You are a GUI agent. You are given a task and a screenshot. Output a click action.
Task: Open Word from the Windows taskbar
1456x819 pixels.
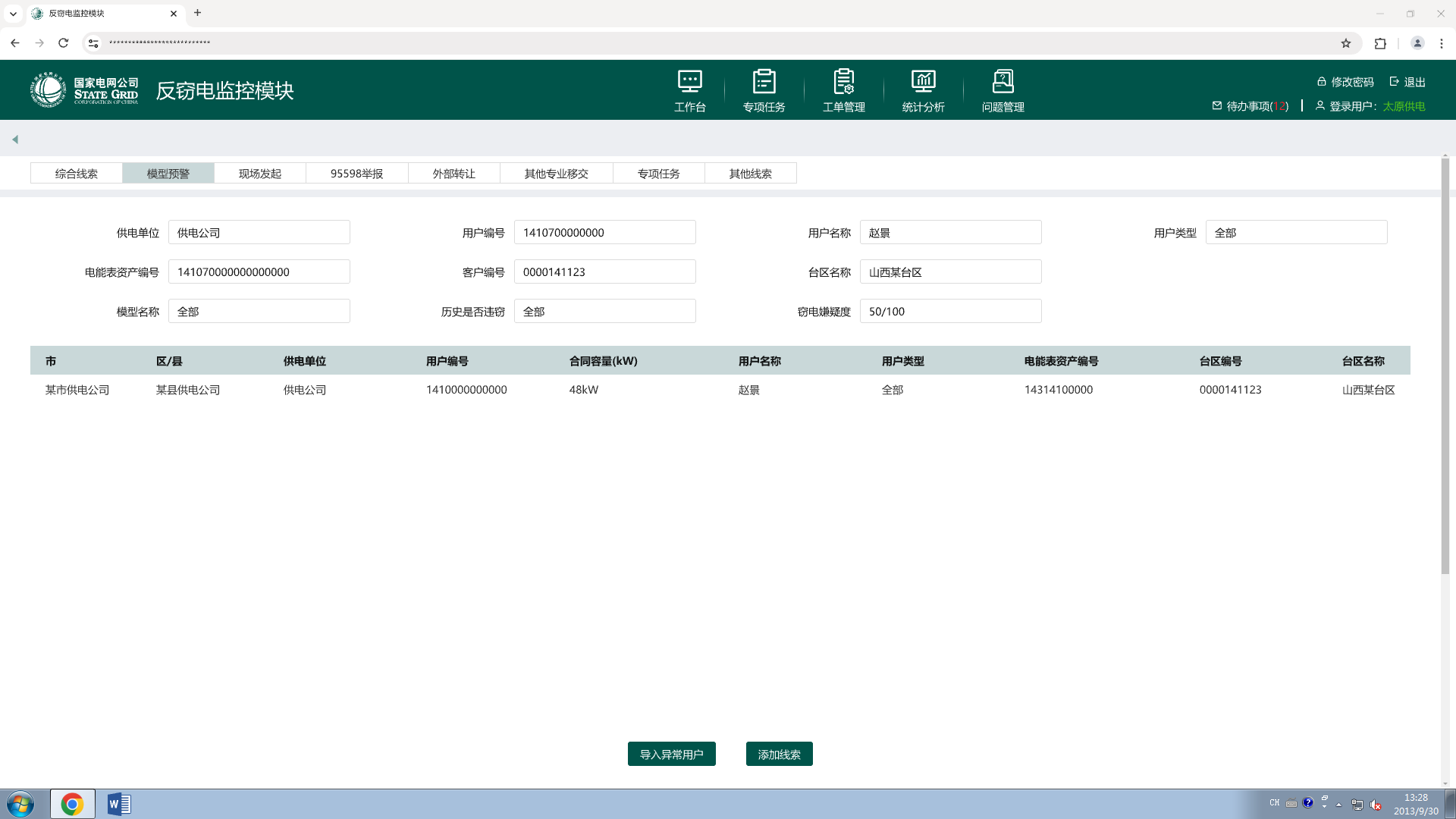(119, 804)
